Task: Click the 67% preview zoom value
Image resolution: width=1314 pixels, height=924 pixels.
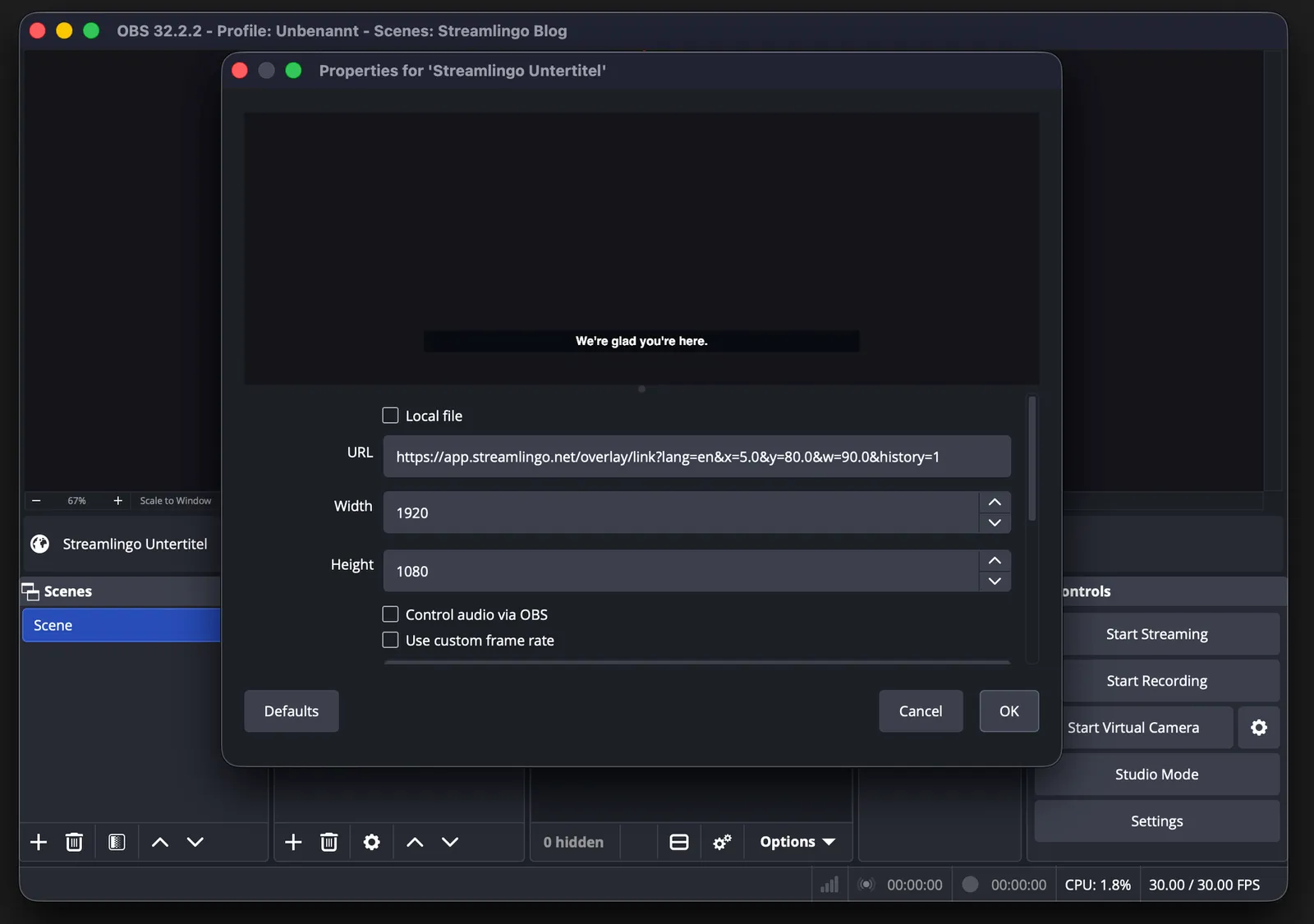Action: [76, 500]
